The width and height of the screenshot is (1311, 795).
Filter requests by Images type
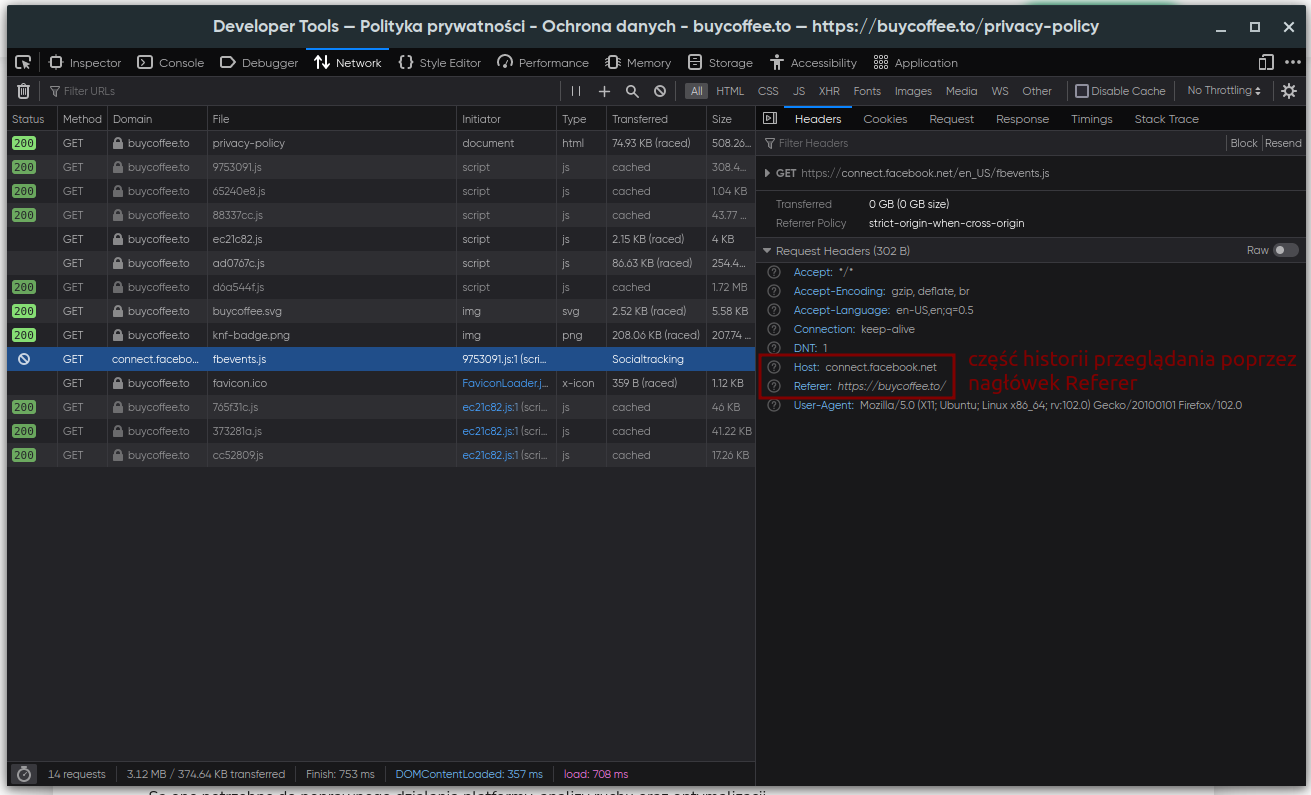click(913, 91)
